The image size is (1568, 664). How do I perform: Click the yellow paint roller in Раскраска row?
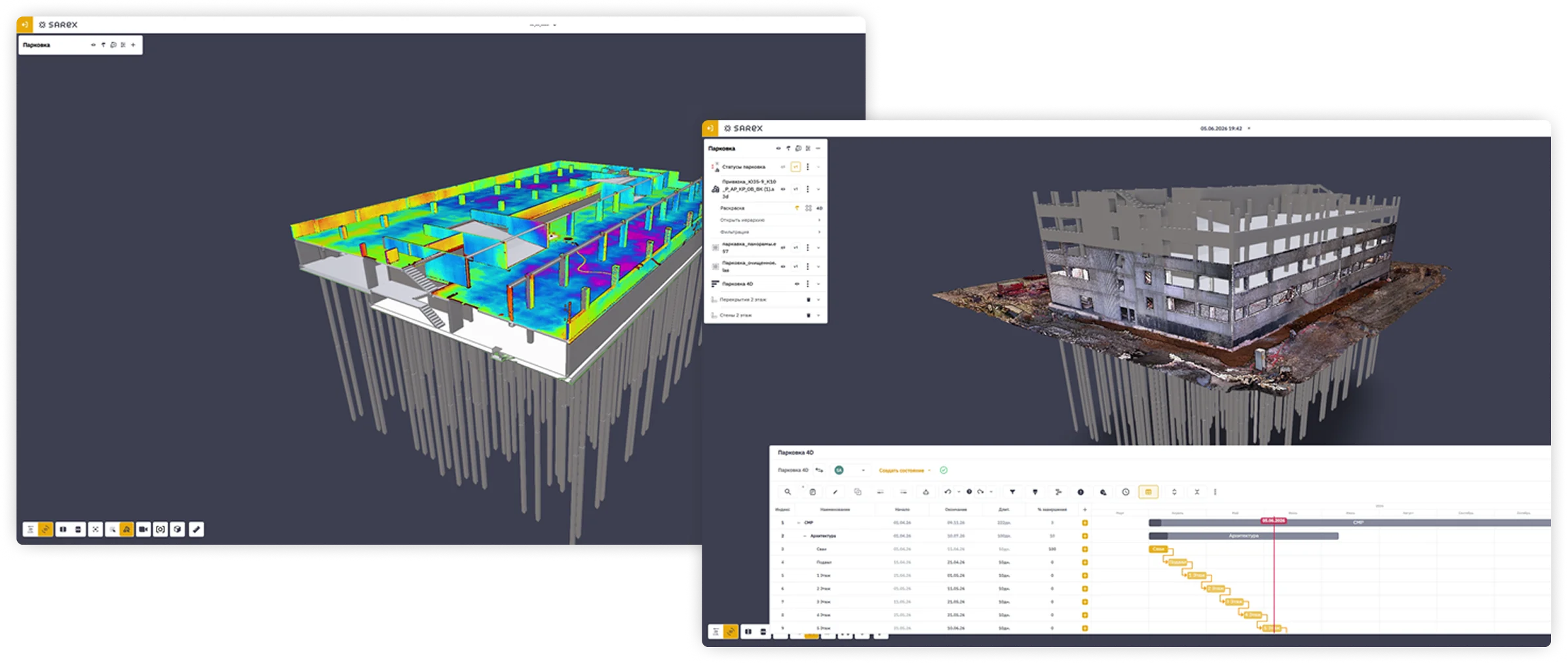point(797,208)
